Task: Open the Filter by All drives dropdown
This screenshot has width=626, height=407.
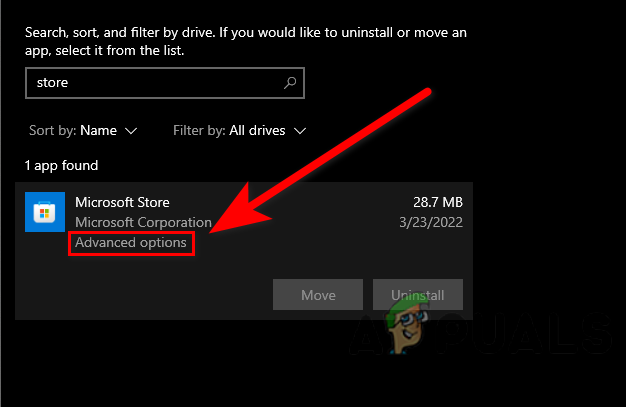Action: 240,131
